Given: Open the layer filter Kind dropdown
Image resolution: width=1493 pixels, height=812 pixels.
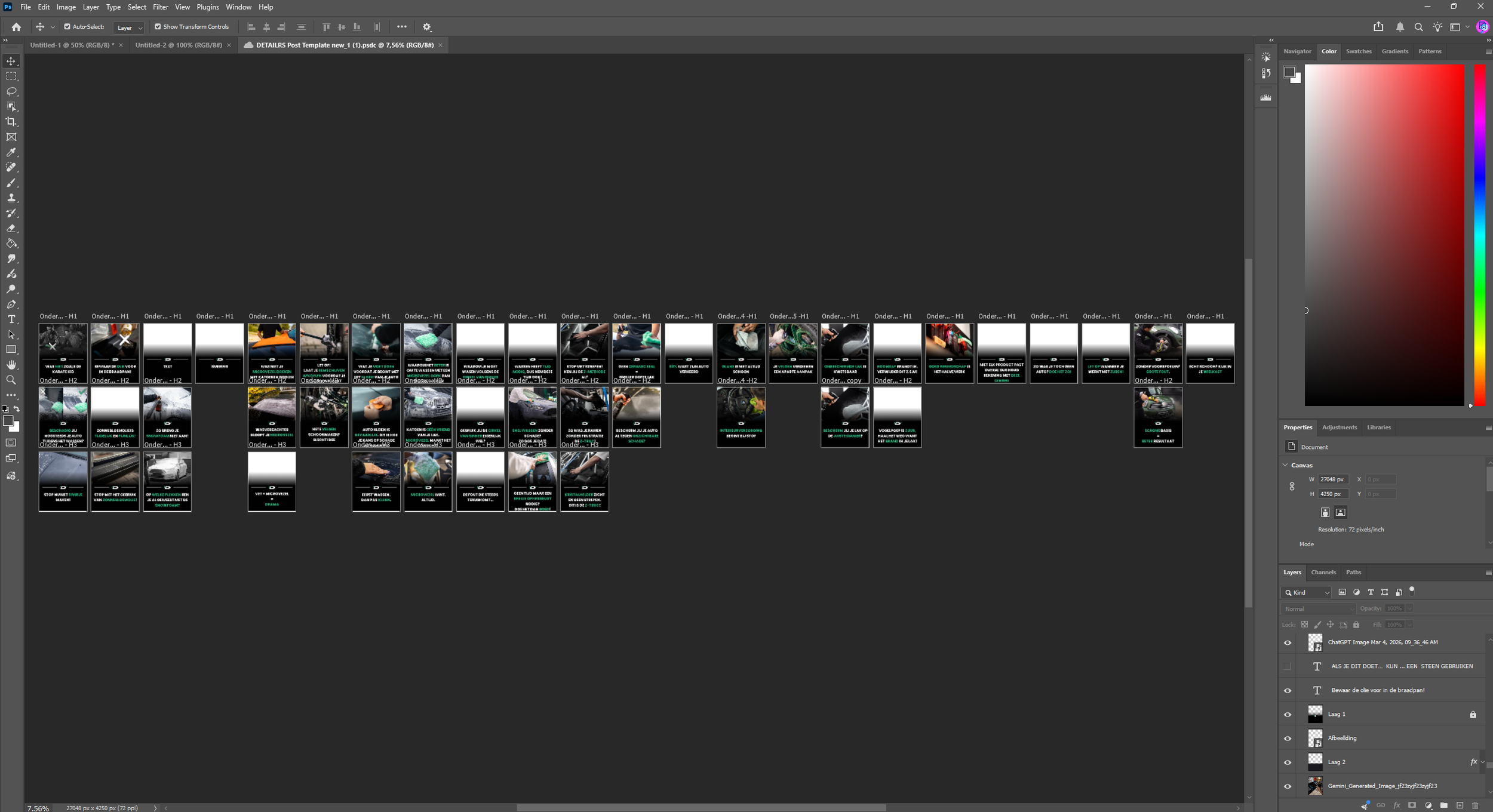Looking at the screenshot, I should click(x=1307, y=592).
